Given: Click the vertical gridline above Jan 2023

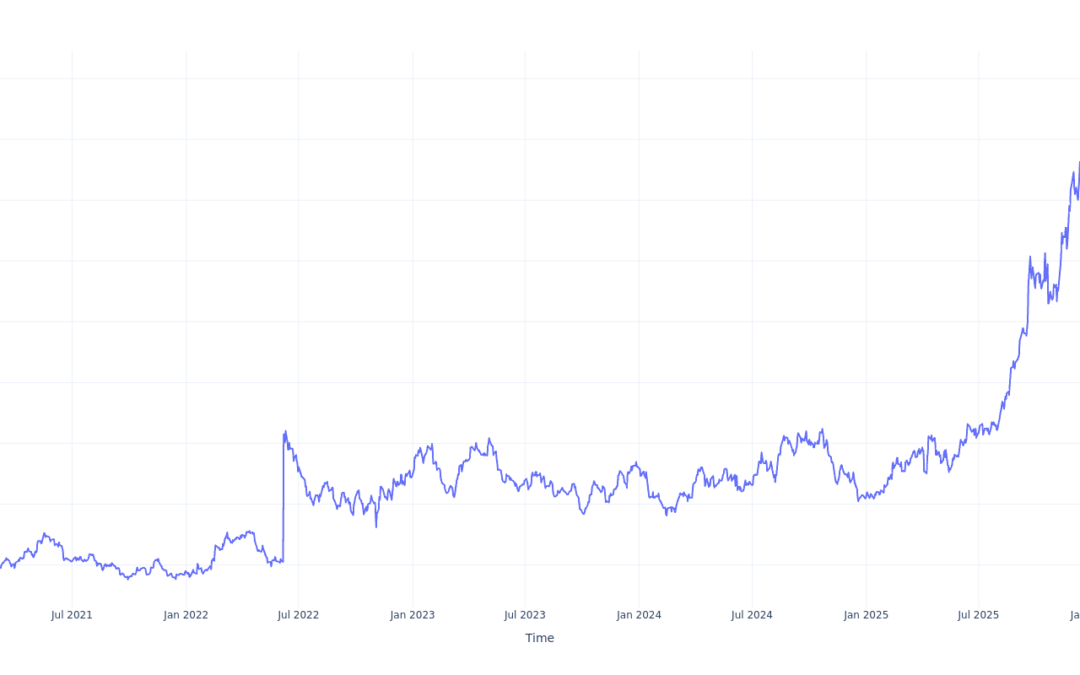Looking at the screenshot, I should [412, 300].
